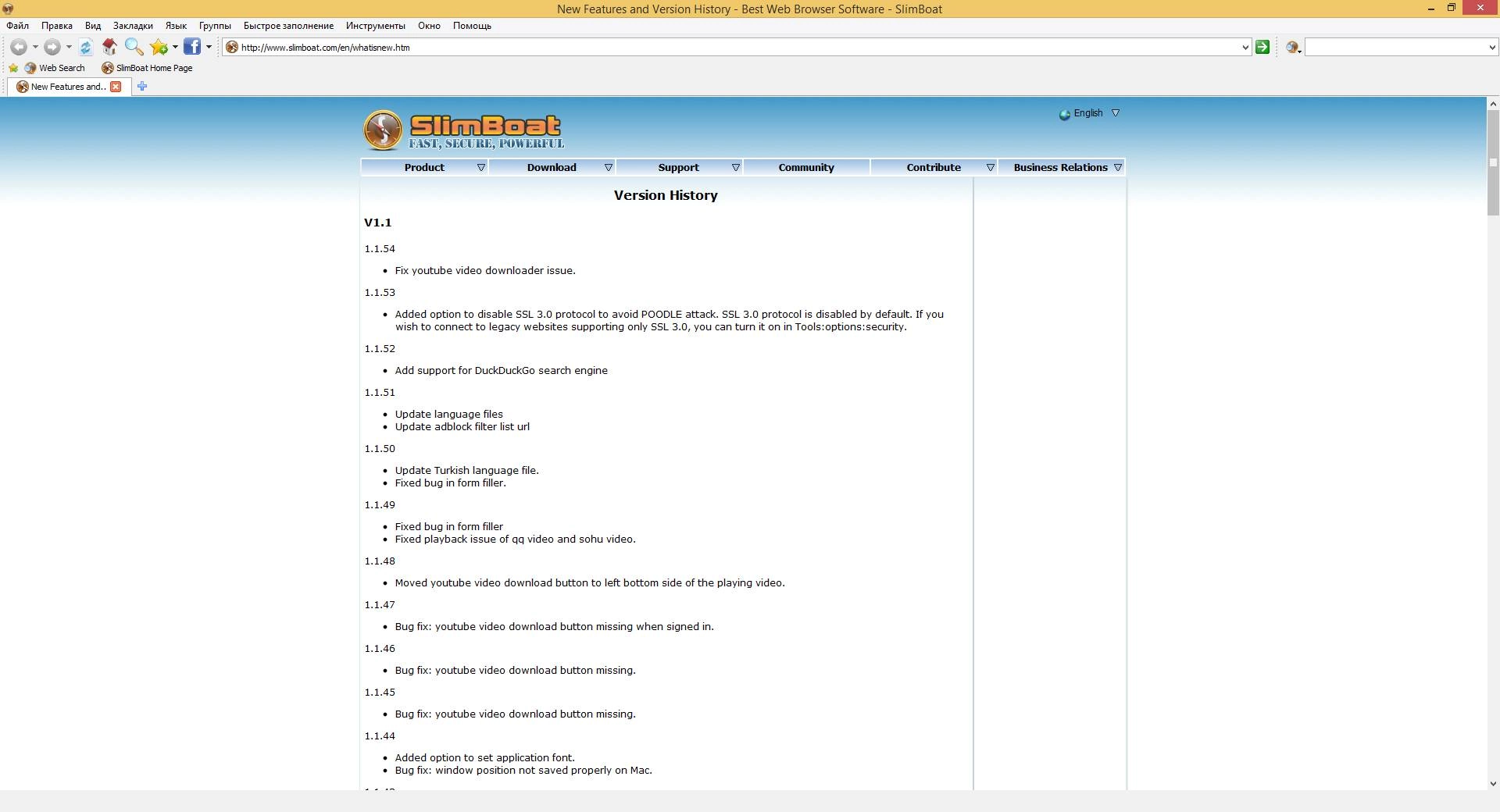The height and width of the screenshot is (812, 1500).
Task: Click the scrollbar up arrow
Action: point(1493,103)
